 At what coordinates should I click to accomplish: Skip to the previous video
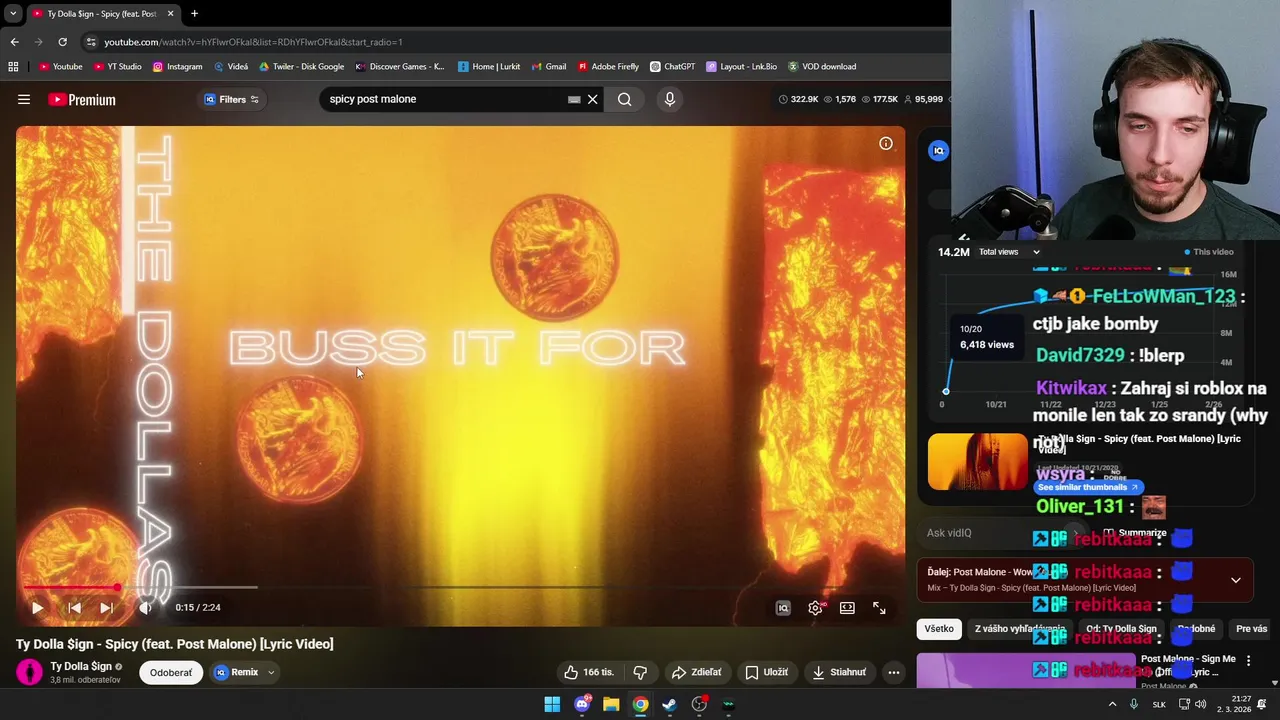click(x=74, y=607)
